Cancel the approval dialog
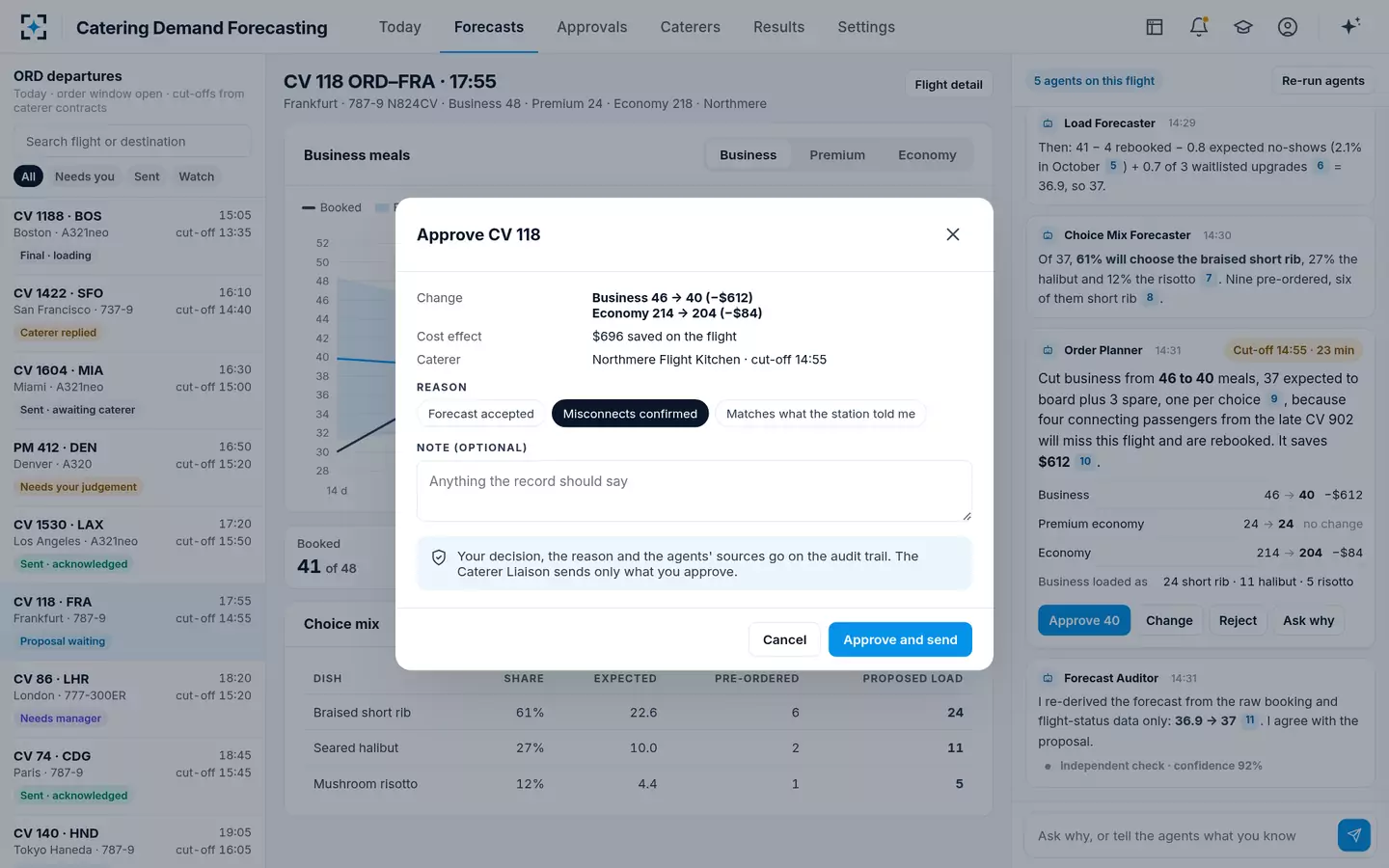Screen dimensions: 1389x868 pyautogui.click(x=784, y=639)
